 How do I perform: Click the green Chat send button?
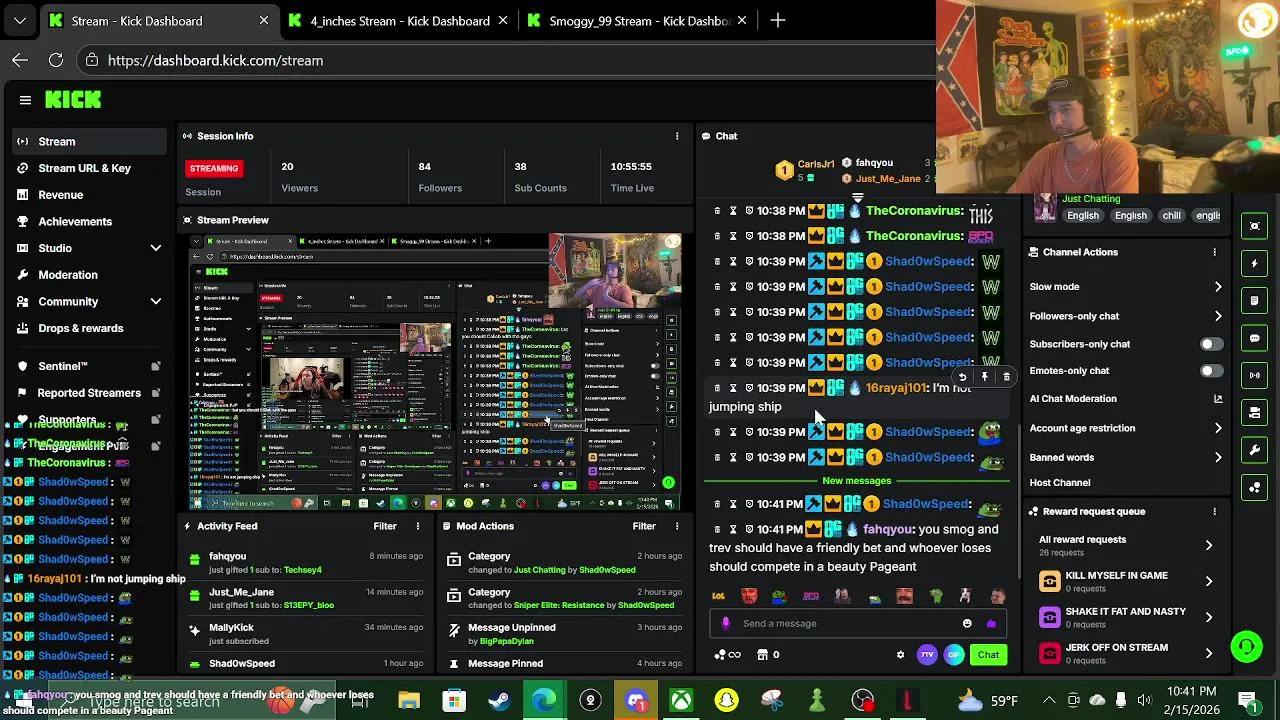[x=988, y=655]
